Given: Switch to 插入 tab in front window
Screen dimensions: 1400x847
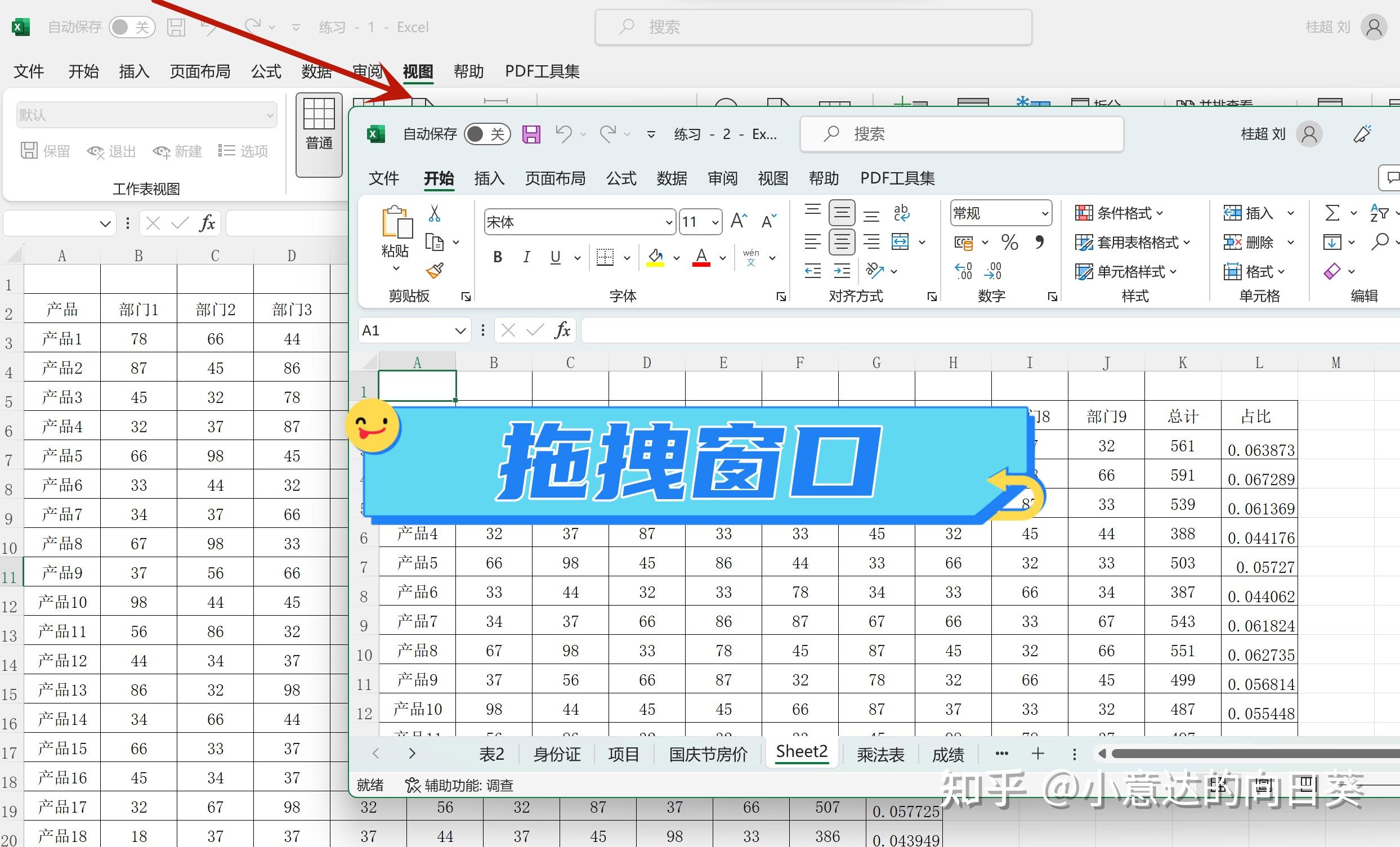Looking at the screenshot, I should (489, 178).
